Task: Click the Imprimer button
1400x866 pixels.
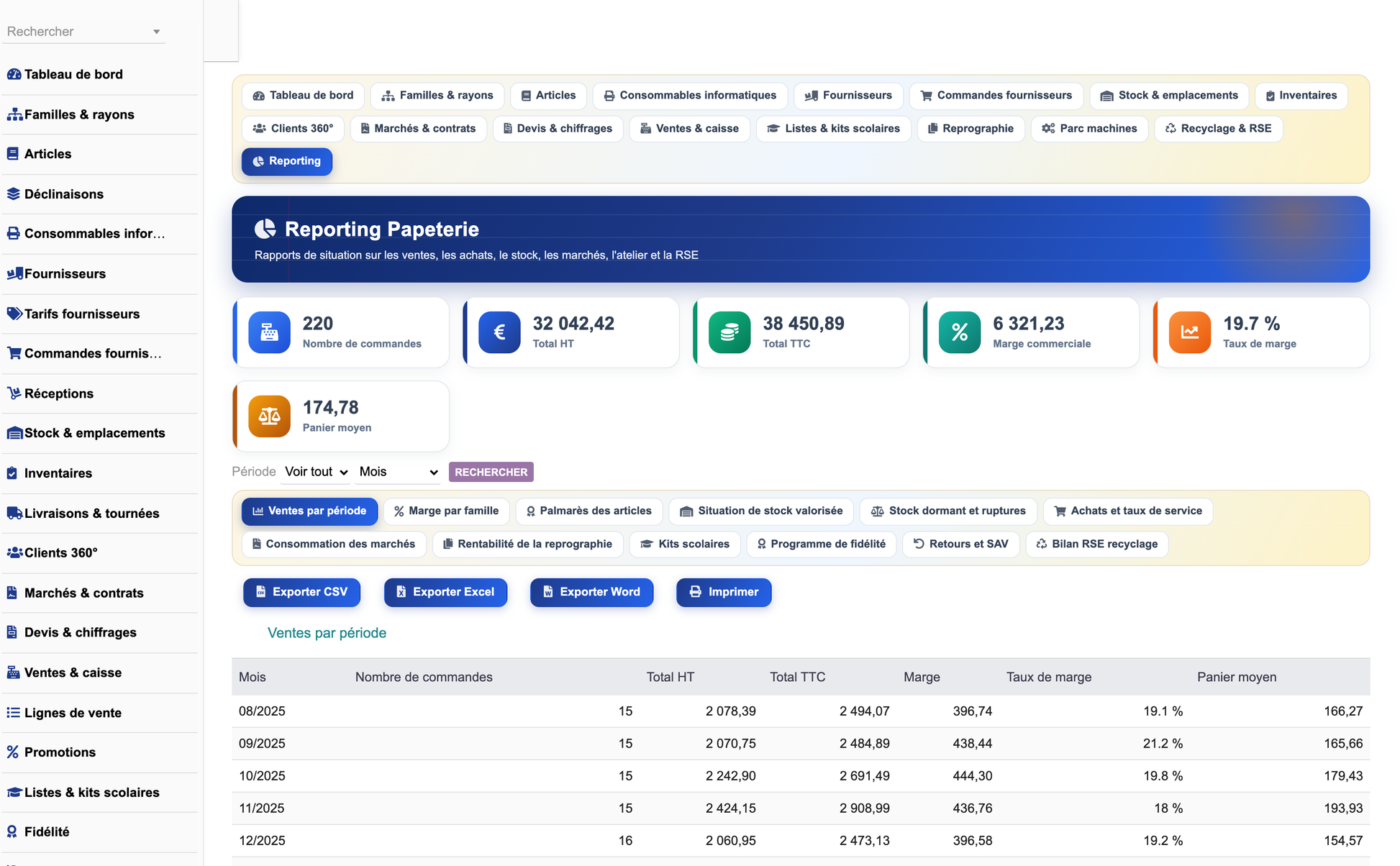Action: click(724, 592)
